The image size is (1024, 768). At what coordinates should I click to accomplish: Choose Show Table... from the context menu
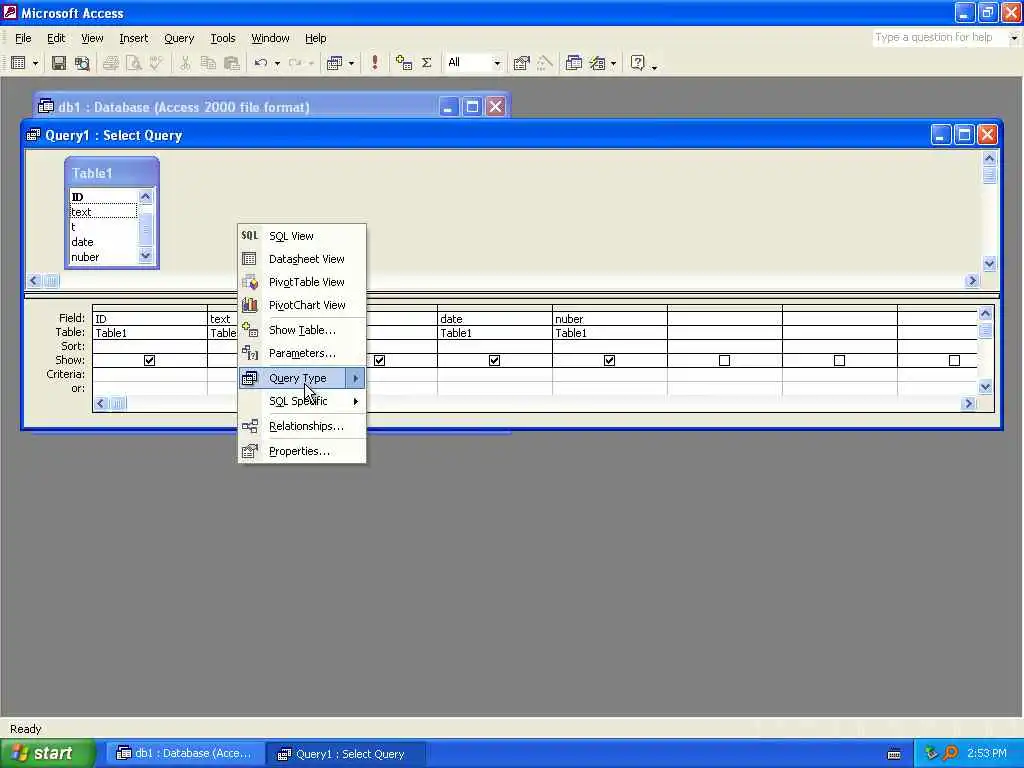pyautogui.click(x=302, y=330)
